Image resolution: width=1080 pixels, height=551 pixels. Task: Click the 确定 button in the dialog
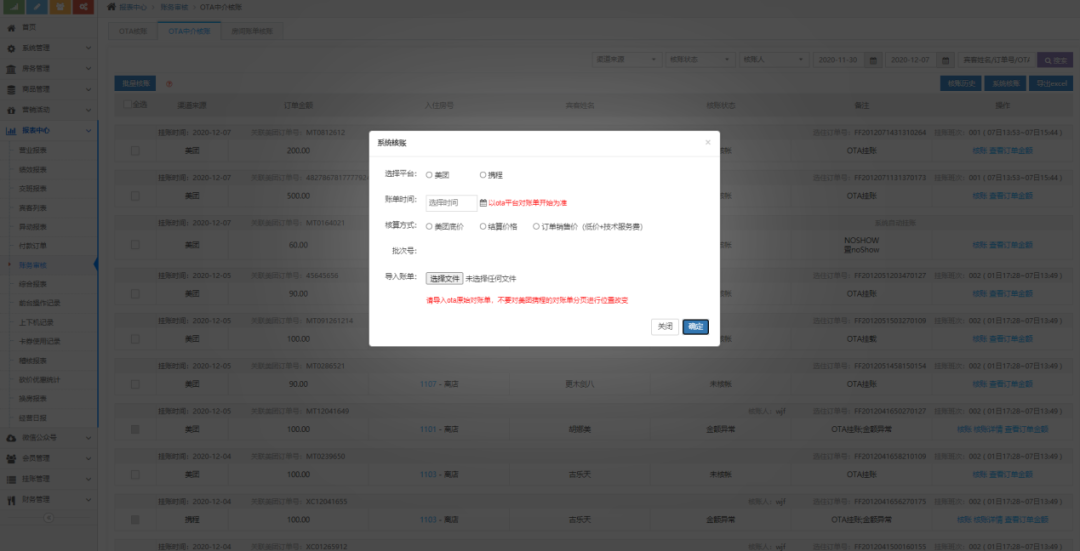(696, 326)
